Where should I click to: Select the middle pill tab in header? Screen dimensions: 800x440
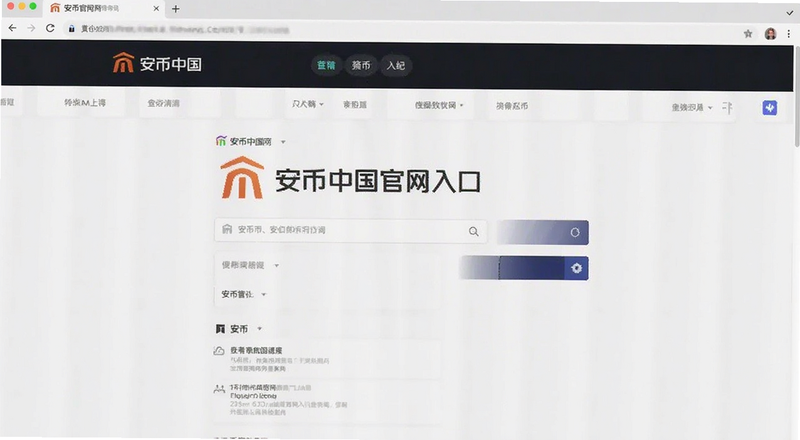[361, 65]
